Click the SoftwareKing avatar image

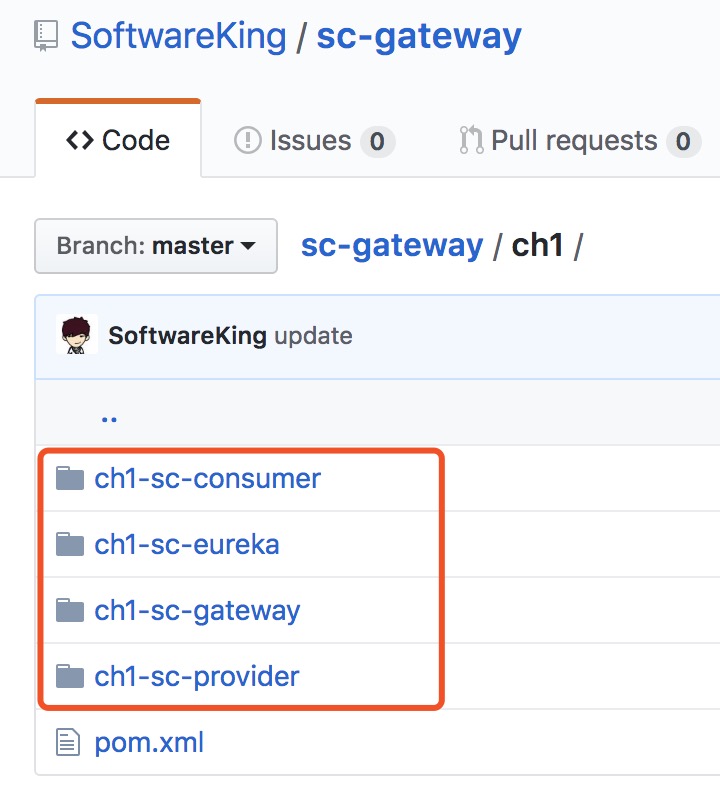tap(78, 335)
